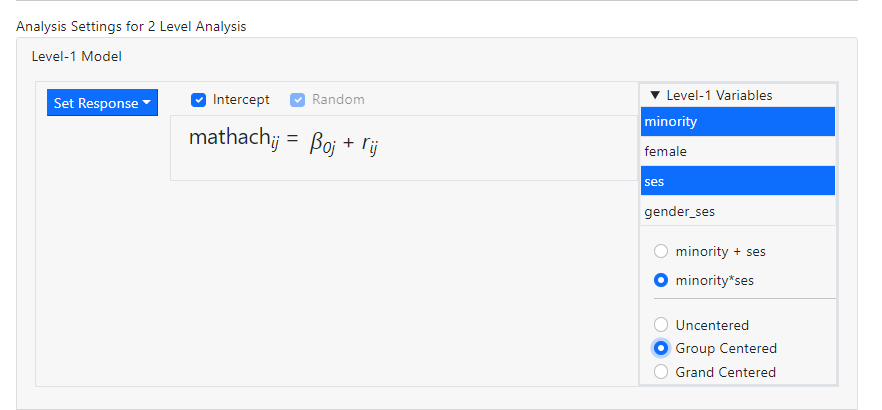Image resolution: width=882 pixels, height=410 pixels.
Task: Choose the 'minority*ses' interaction radio option
Action: click(661, 280)
